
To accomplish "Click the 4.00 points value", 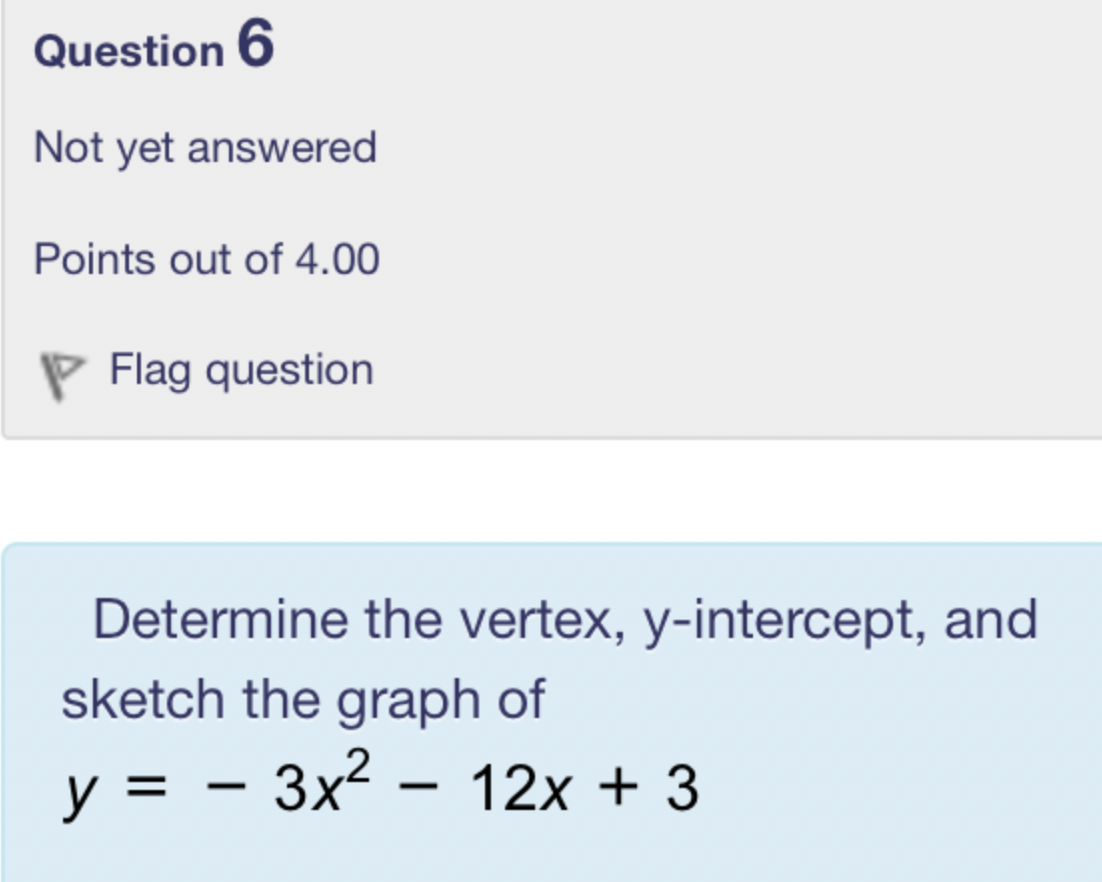I will point(337,260).
